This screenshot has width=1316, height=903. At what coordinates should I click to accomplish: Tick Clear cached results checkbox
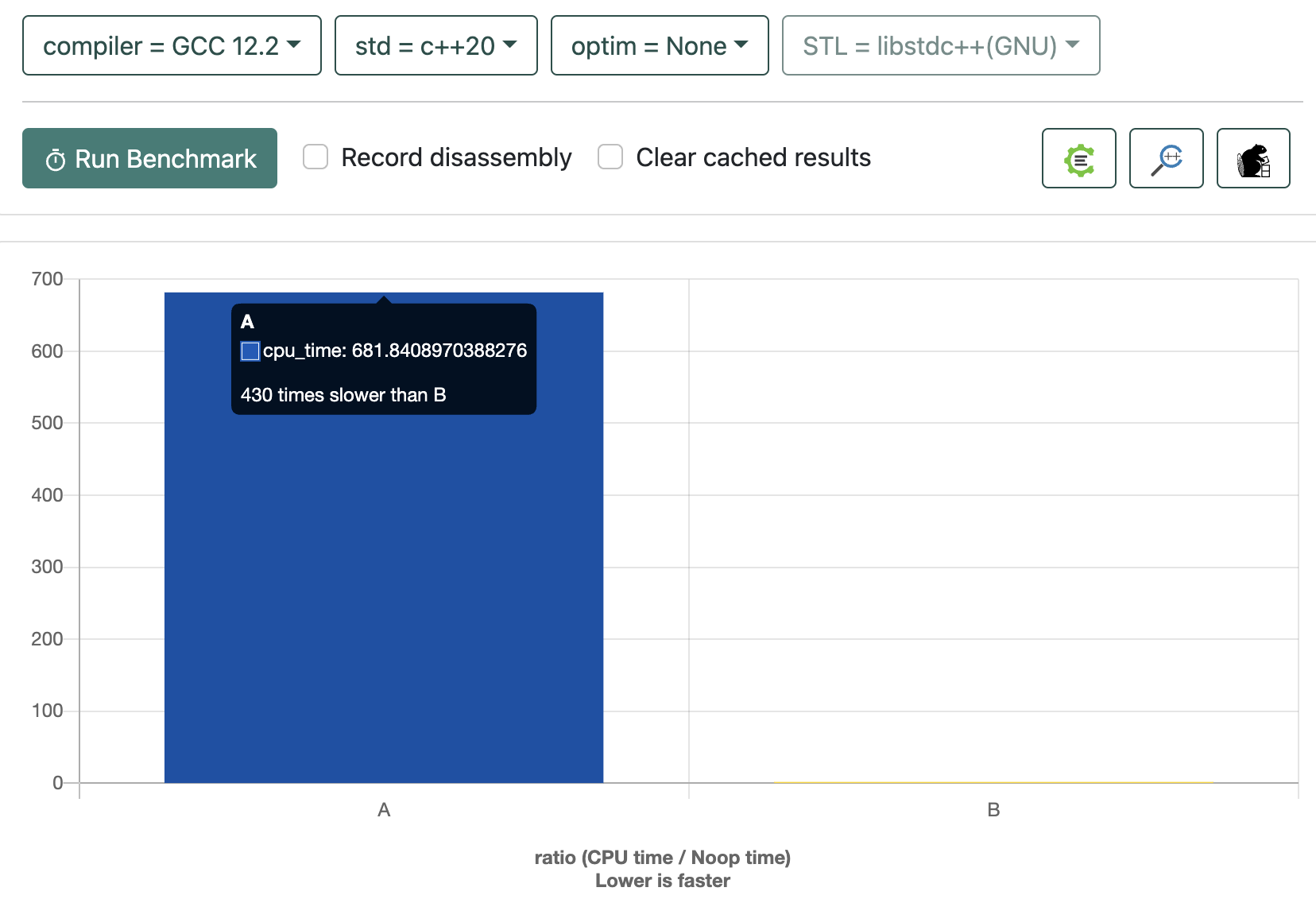610,157
